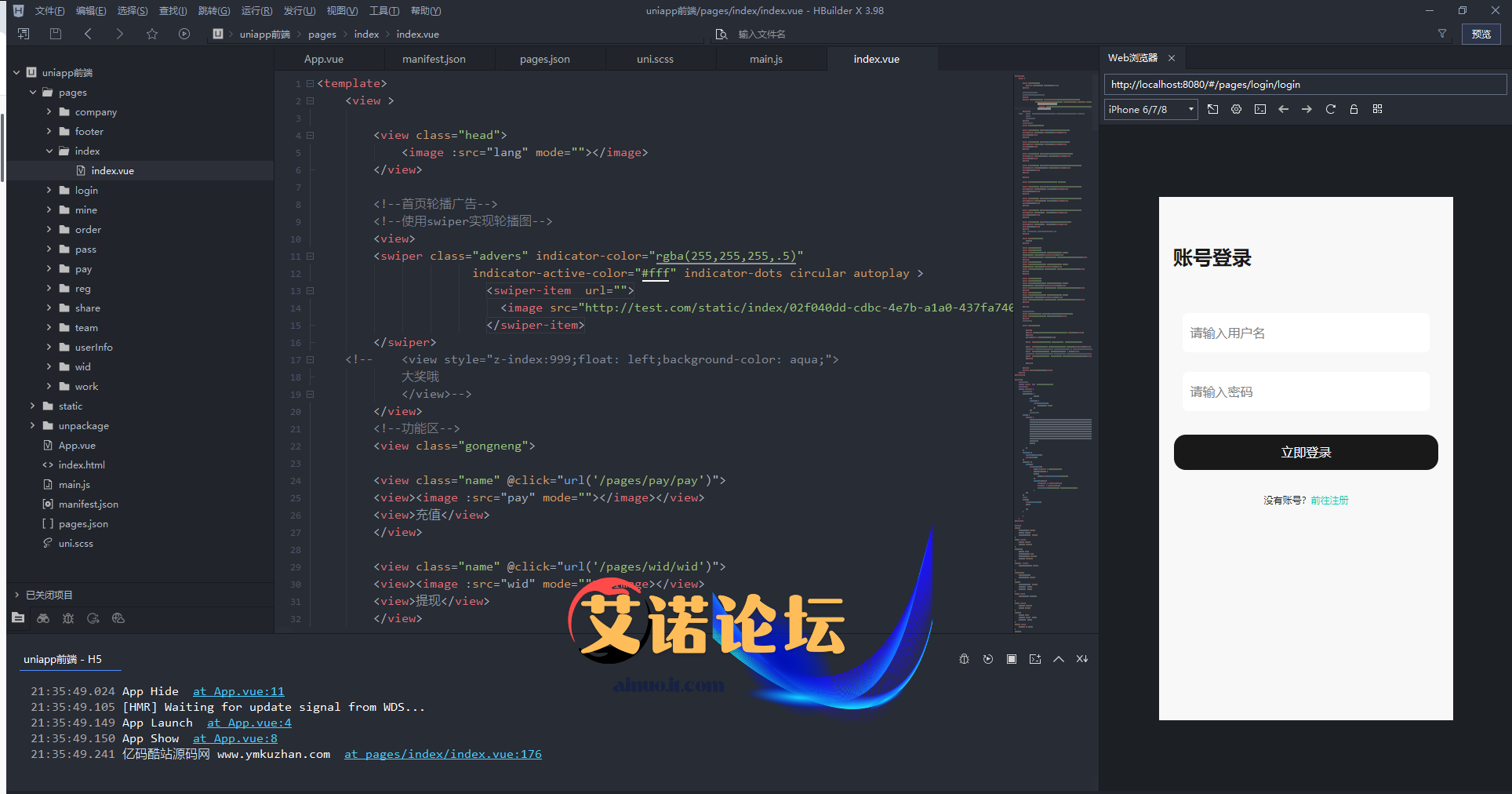The height and width of the screenshot is (794, 1512).
Task: Toggle the lock icon in the browser toolbar
Action: pyautogui.click(x=1354, y=109)
